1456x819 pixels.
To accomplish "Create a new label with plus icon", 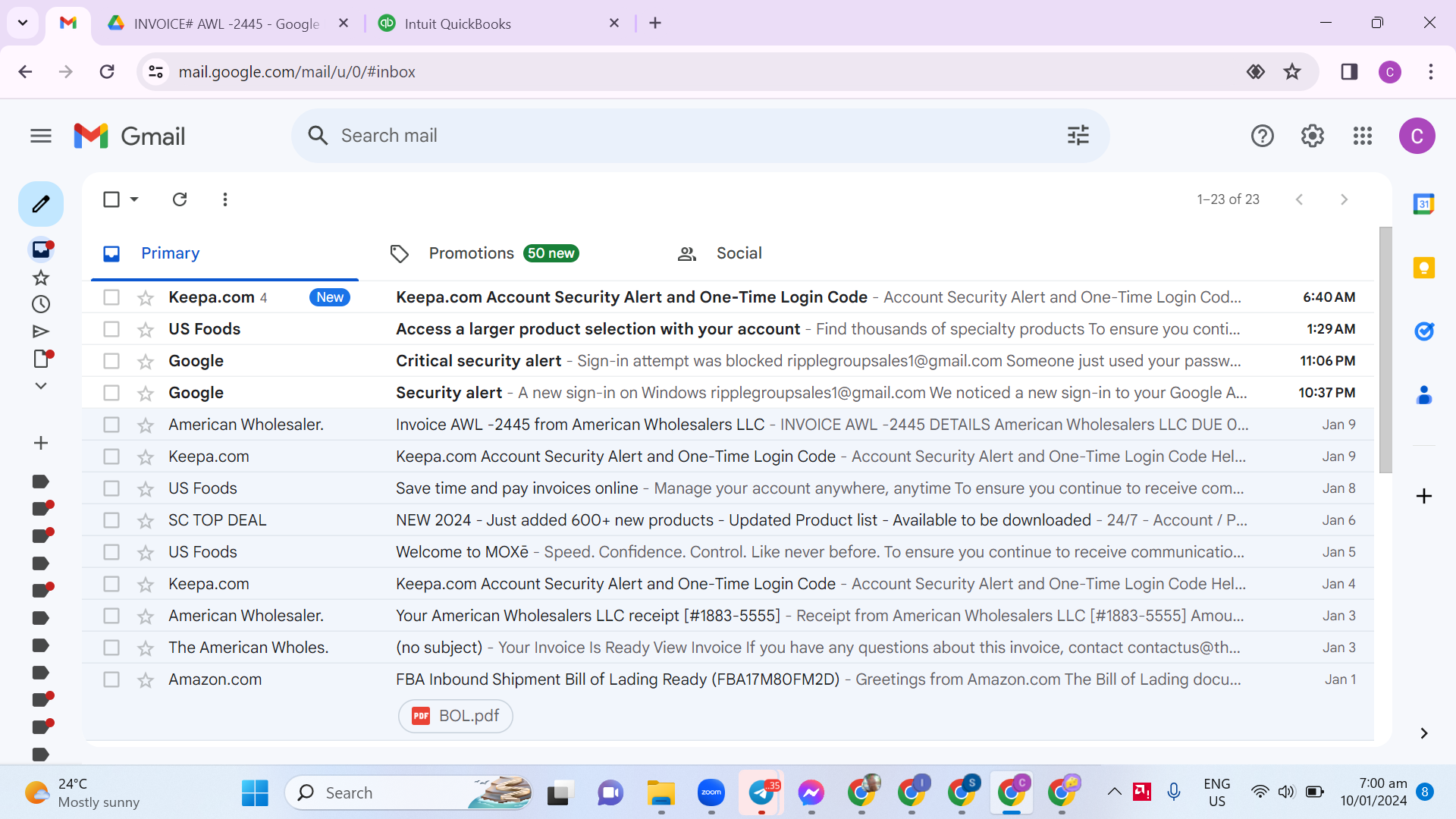I will tap(41, 443).
